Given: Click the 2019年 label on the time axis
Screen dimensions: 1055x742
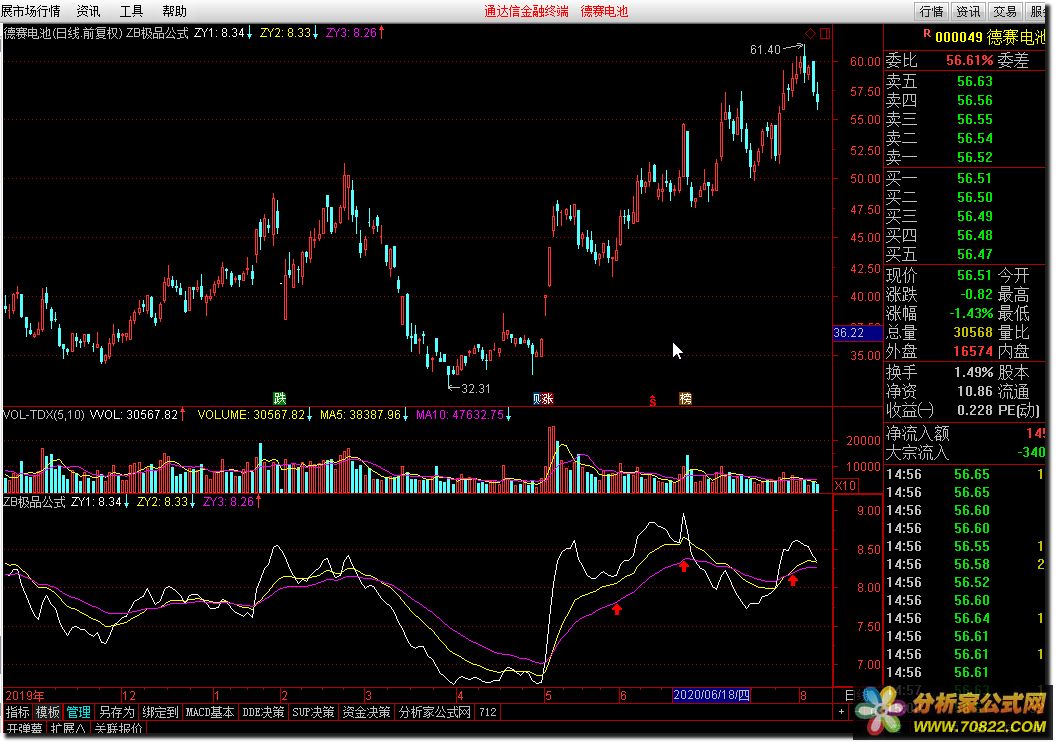Looking at the screenshot, I should pos(25,696).
